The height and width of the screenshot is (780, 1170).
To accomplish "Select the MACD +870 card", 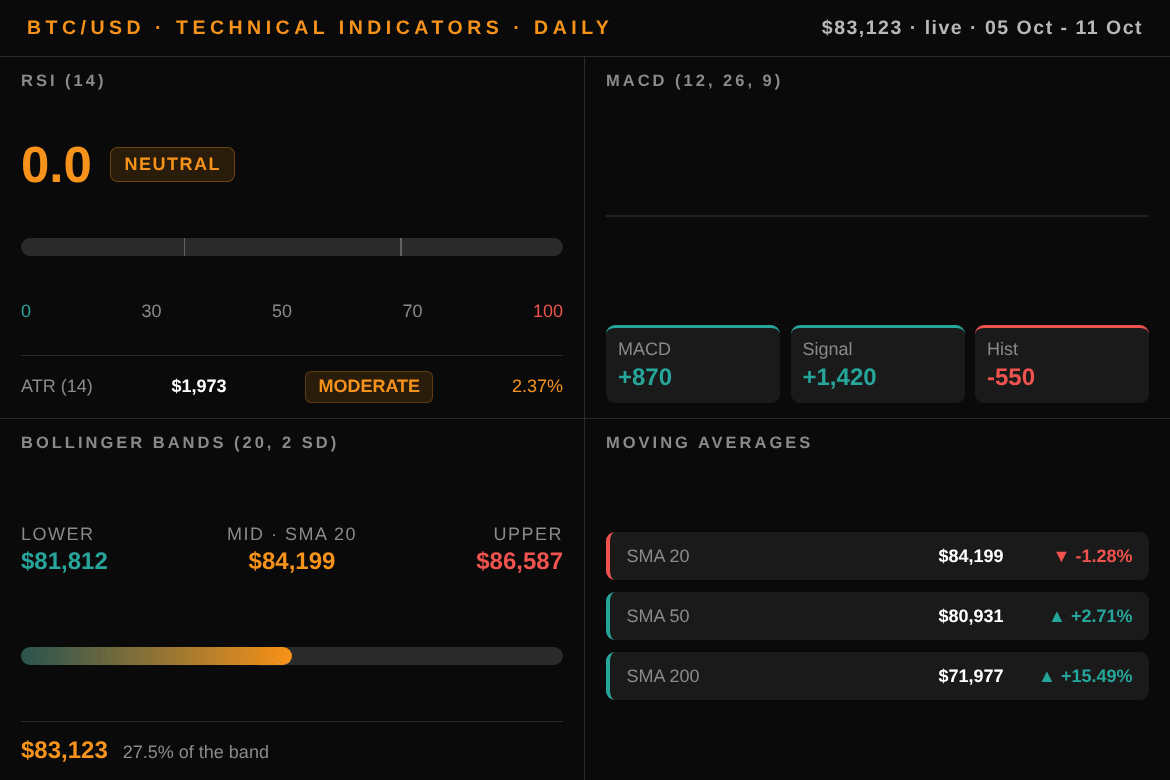I will pyautogui.click(x=692, y=364).
